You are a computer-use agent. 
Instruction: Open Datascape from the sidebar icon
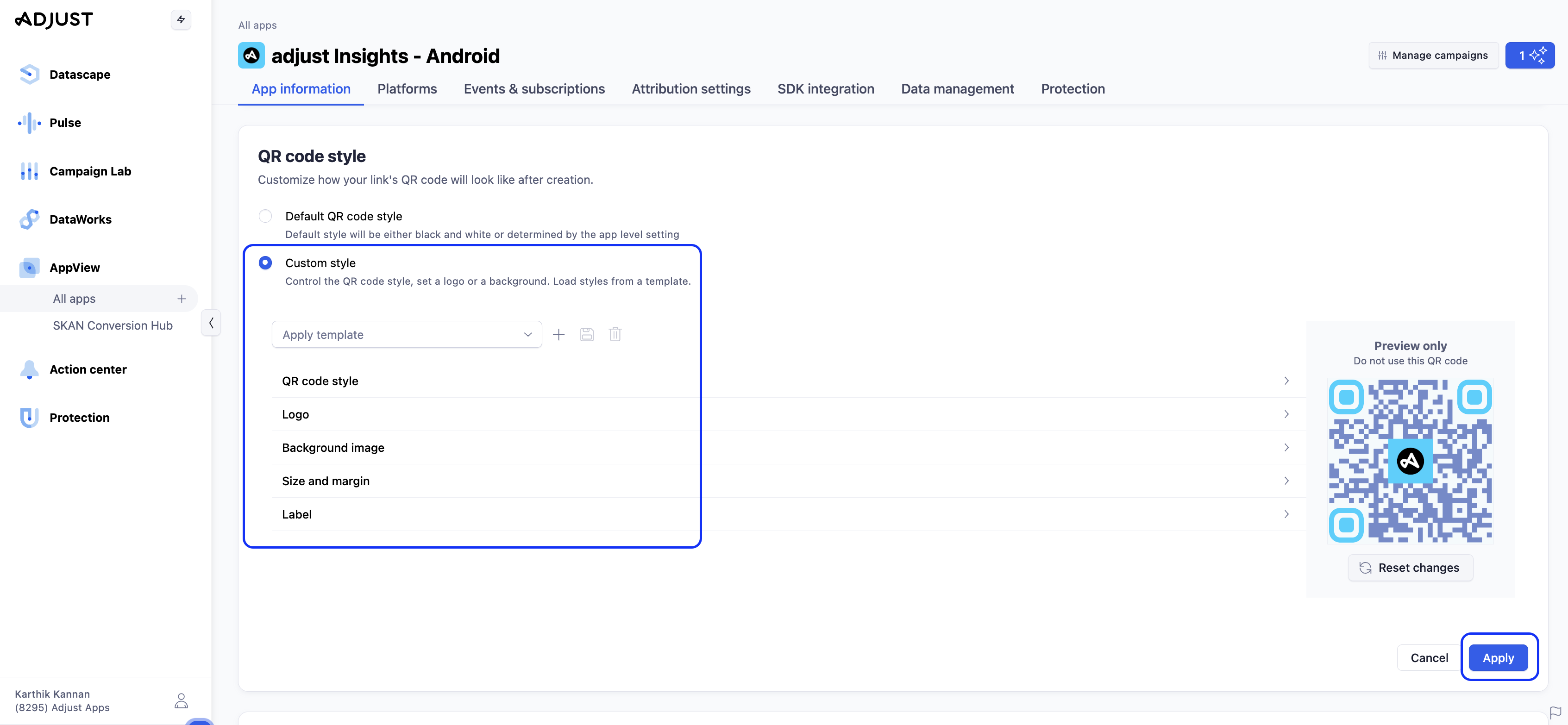pos(29,74)
